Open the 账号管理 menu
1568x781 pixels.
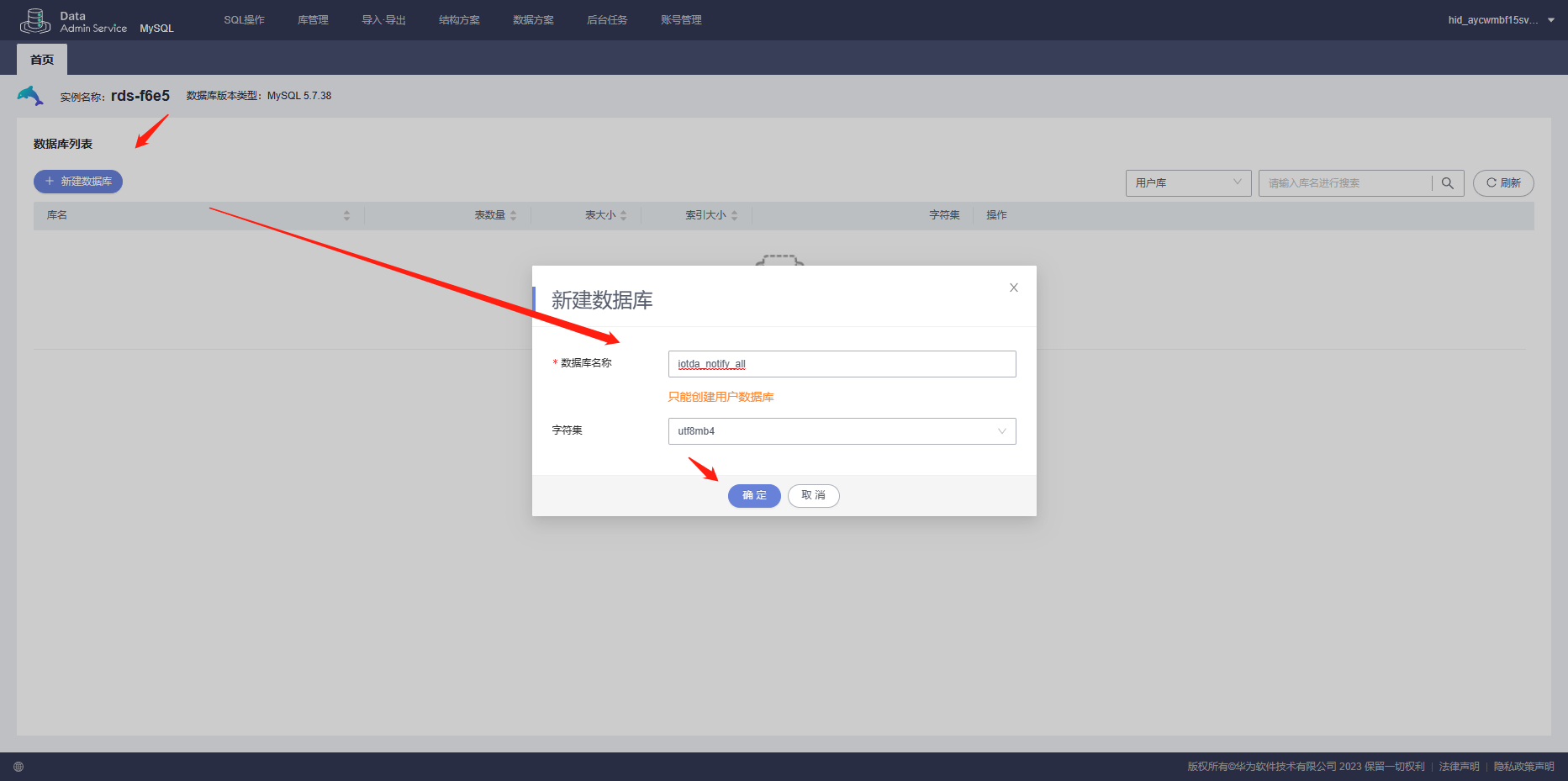click(681, 20)
